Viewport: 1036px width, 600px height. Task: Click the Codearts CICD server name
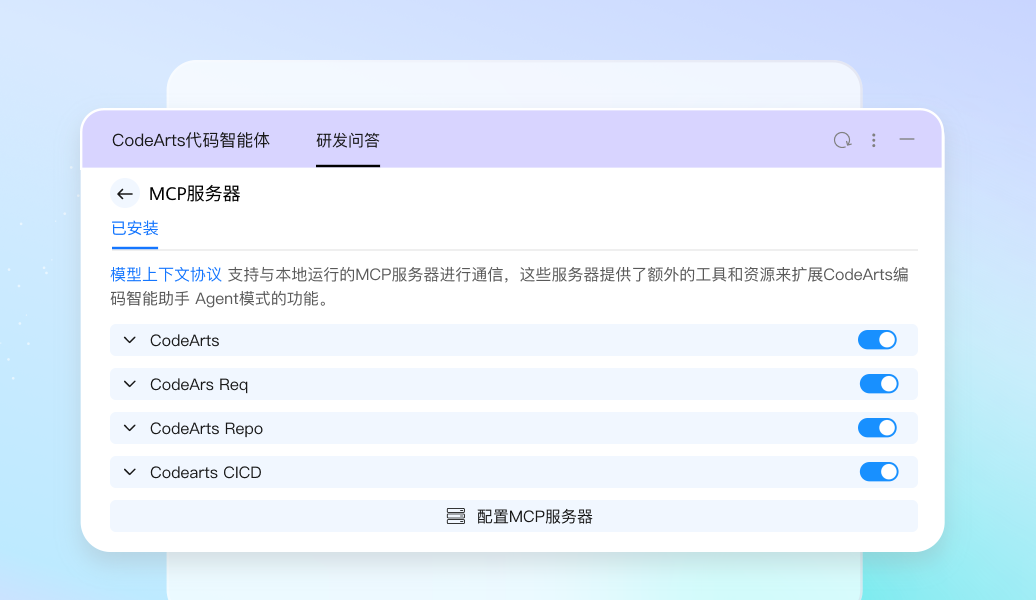205,472
